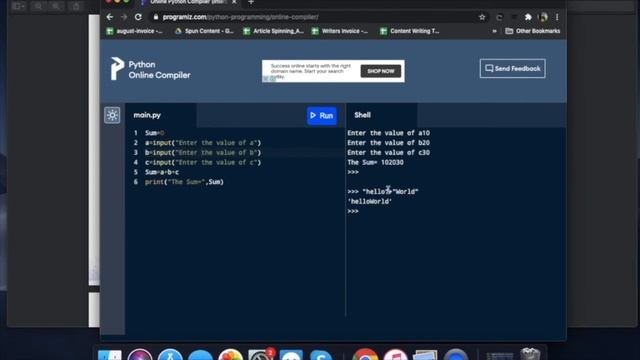The image size is (640, 360).
Task: Open the Other Bookmarks folder
Action: coord(533,31)
